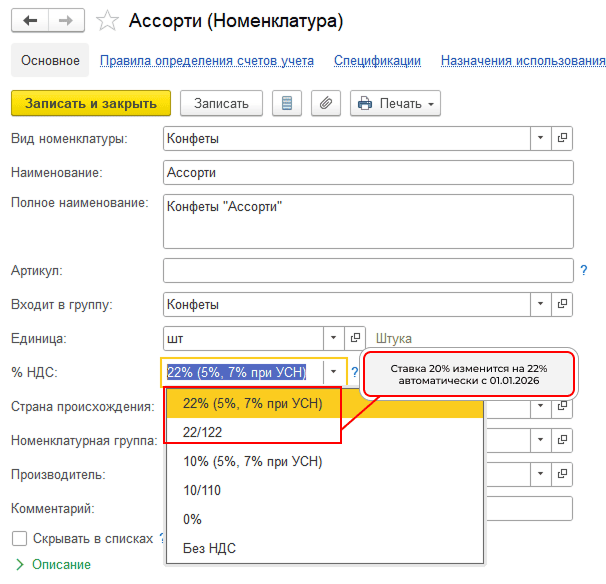Click the help question mark beside Артикул

[583, 270]
